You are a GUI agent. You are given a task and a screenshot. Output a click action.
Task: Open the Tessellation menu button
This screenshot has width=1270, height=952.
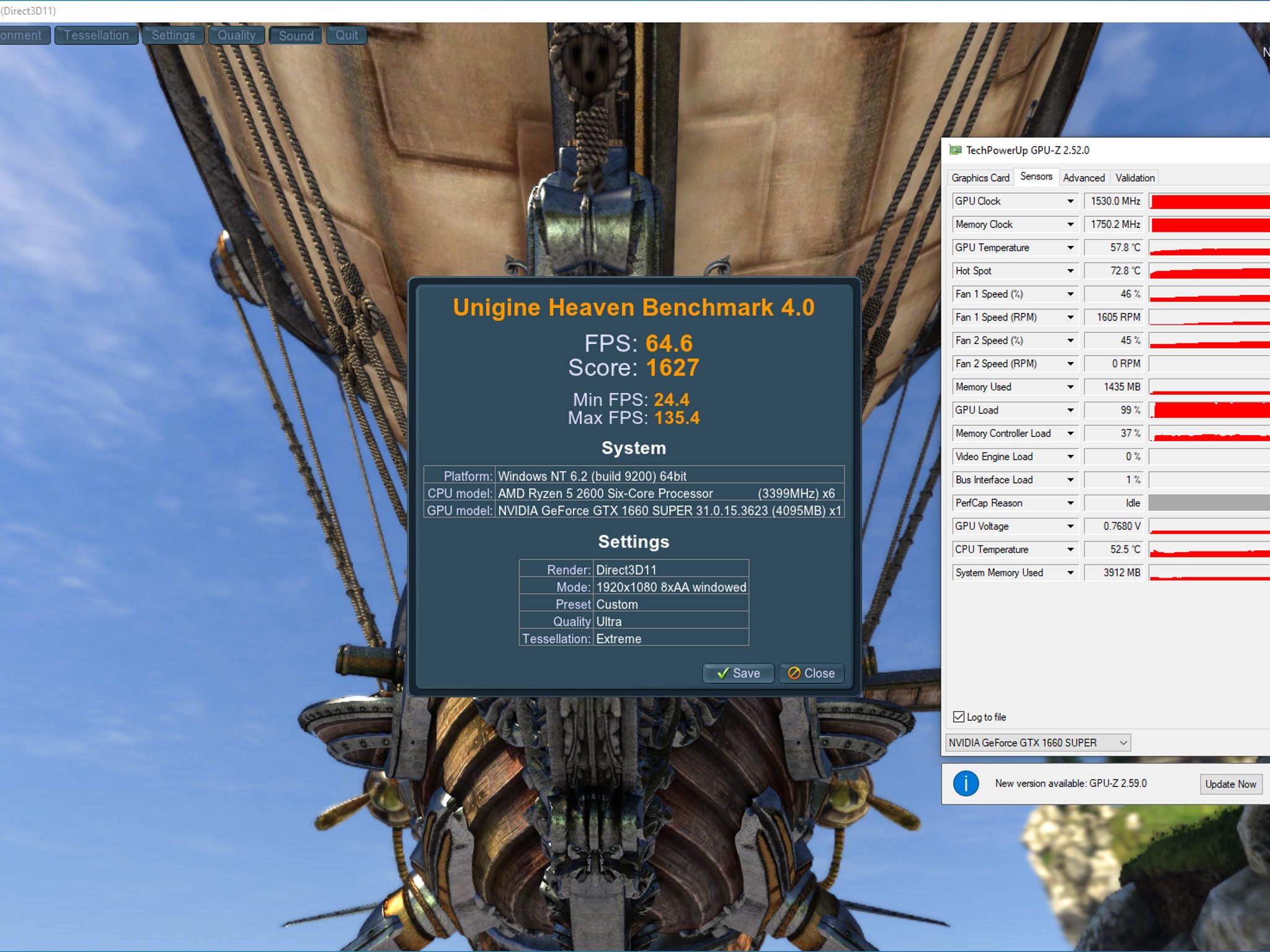click(x=96, y=35)
